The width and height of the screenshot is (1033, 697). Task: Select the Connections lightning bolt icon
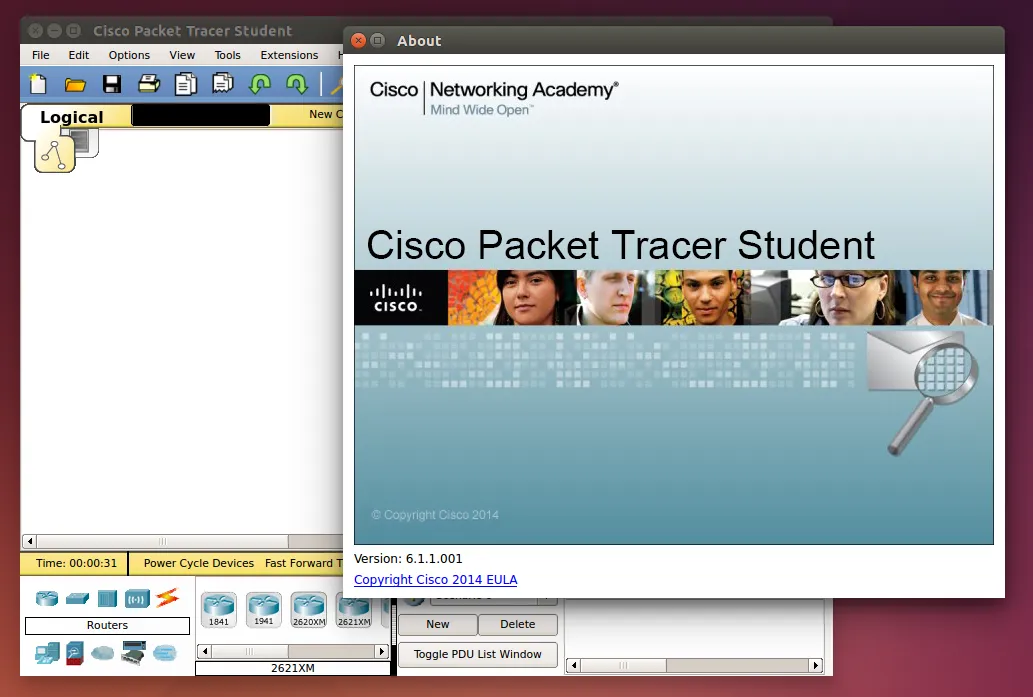[166, 598]
